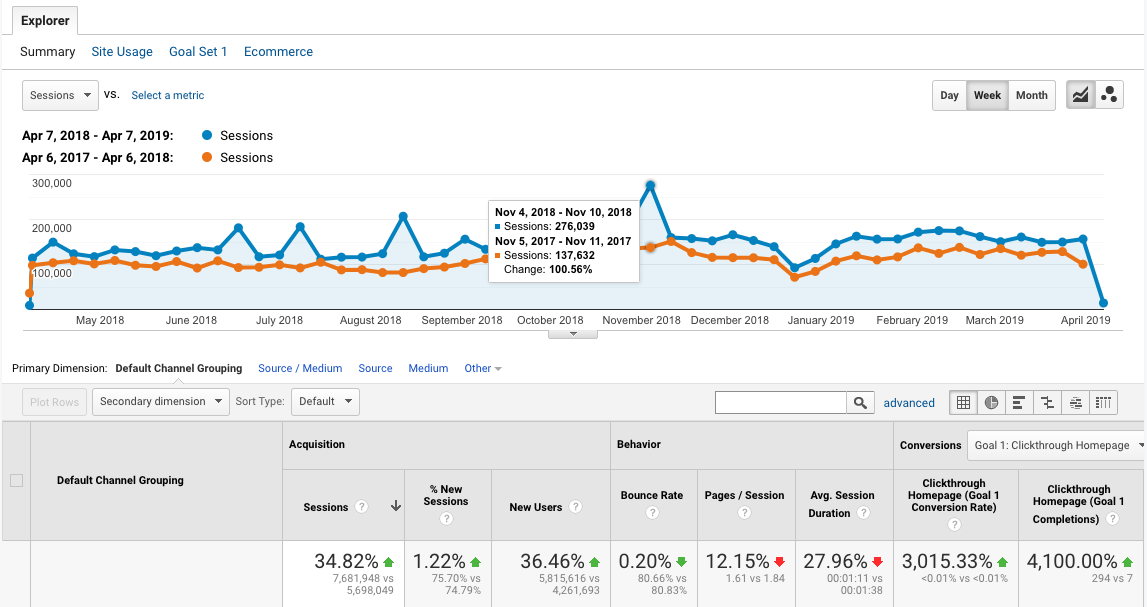Expand the Other dimension dropdown
The image size is (1147, 607).
click(x=483, y=369)
